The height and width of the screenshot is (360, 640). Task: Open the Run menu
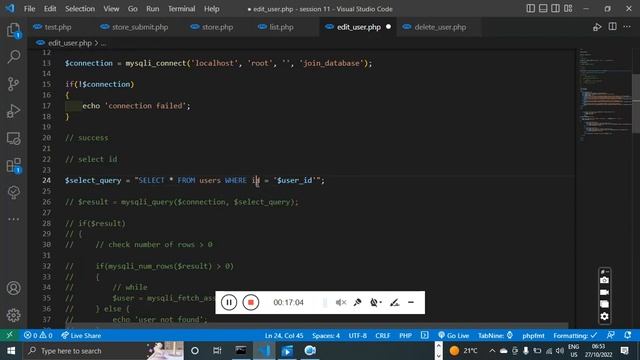[x=153, y=9]
